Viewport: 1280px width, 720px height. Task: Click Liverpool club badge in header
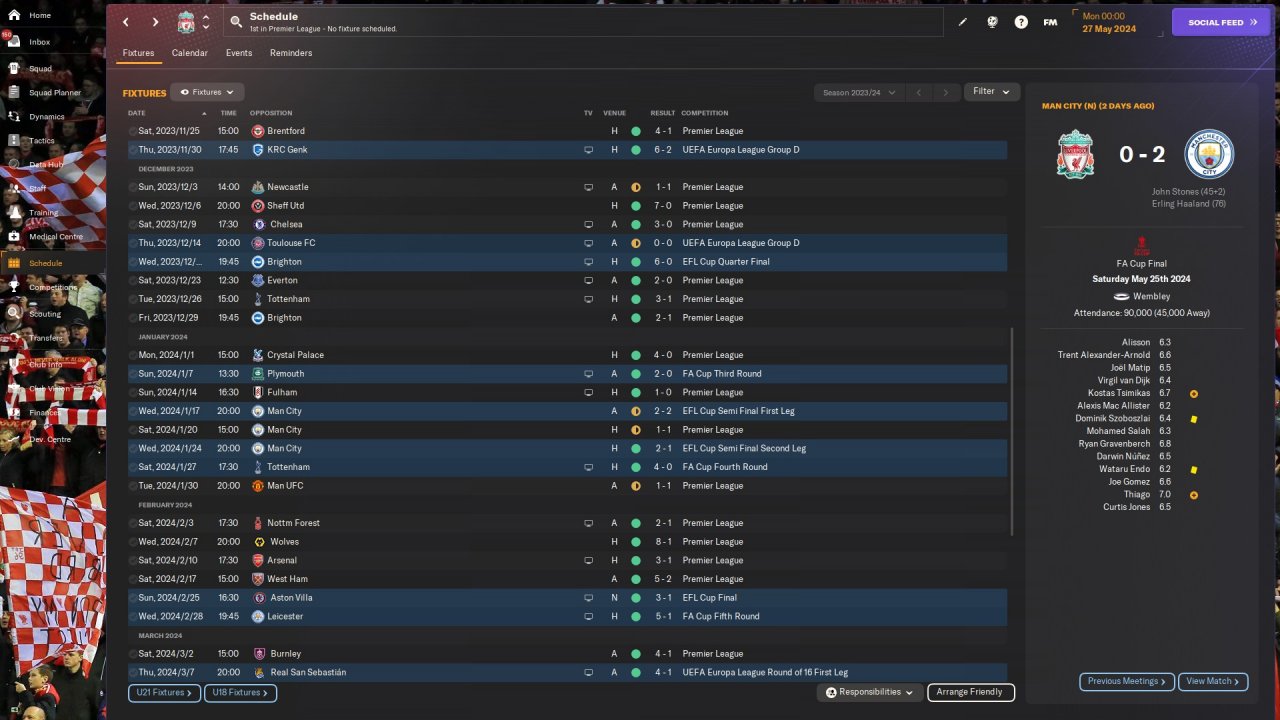186,22
